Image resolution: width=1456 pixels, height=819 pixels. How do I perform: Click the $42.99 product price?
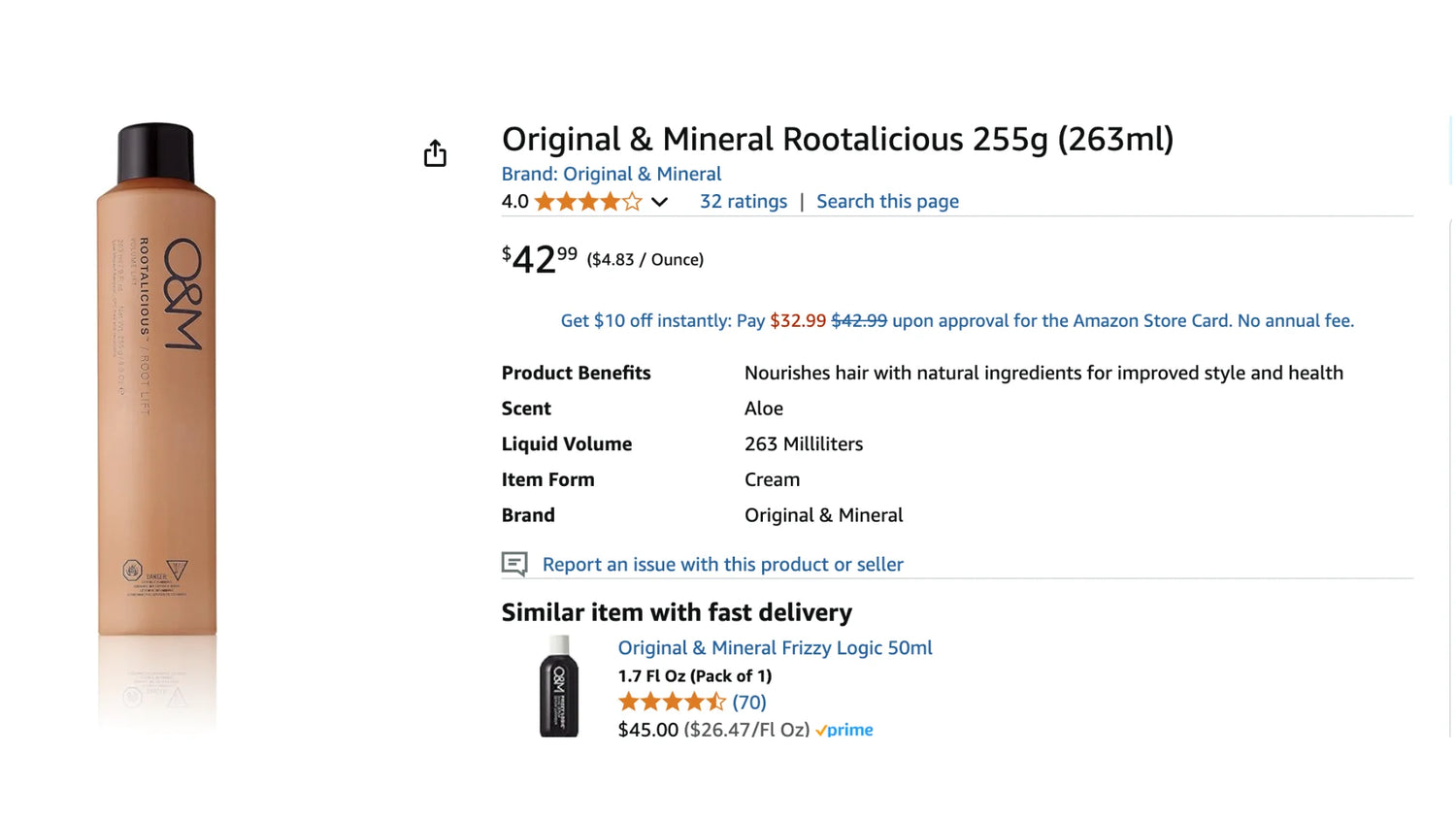click(539, 259)
